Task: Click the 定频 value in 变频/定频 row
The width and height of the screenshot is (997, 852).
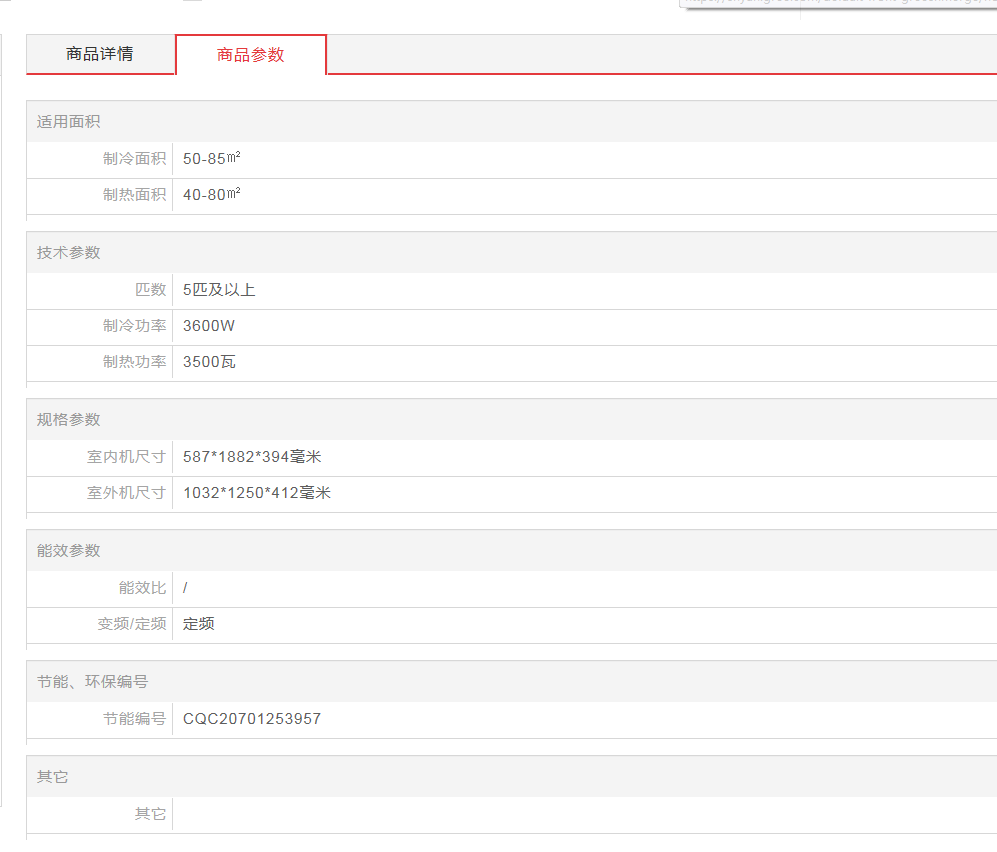Action: pyautogui.click(x=199, y=624)
